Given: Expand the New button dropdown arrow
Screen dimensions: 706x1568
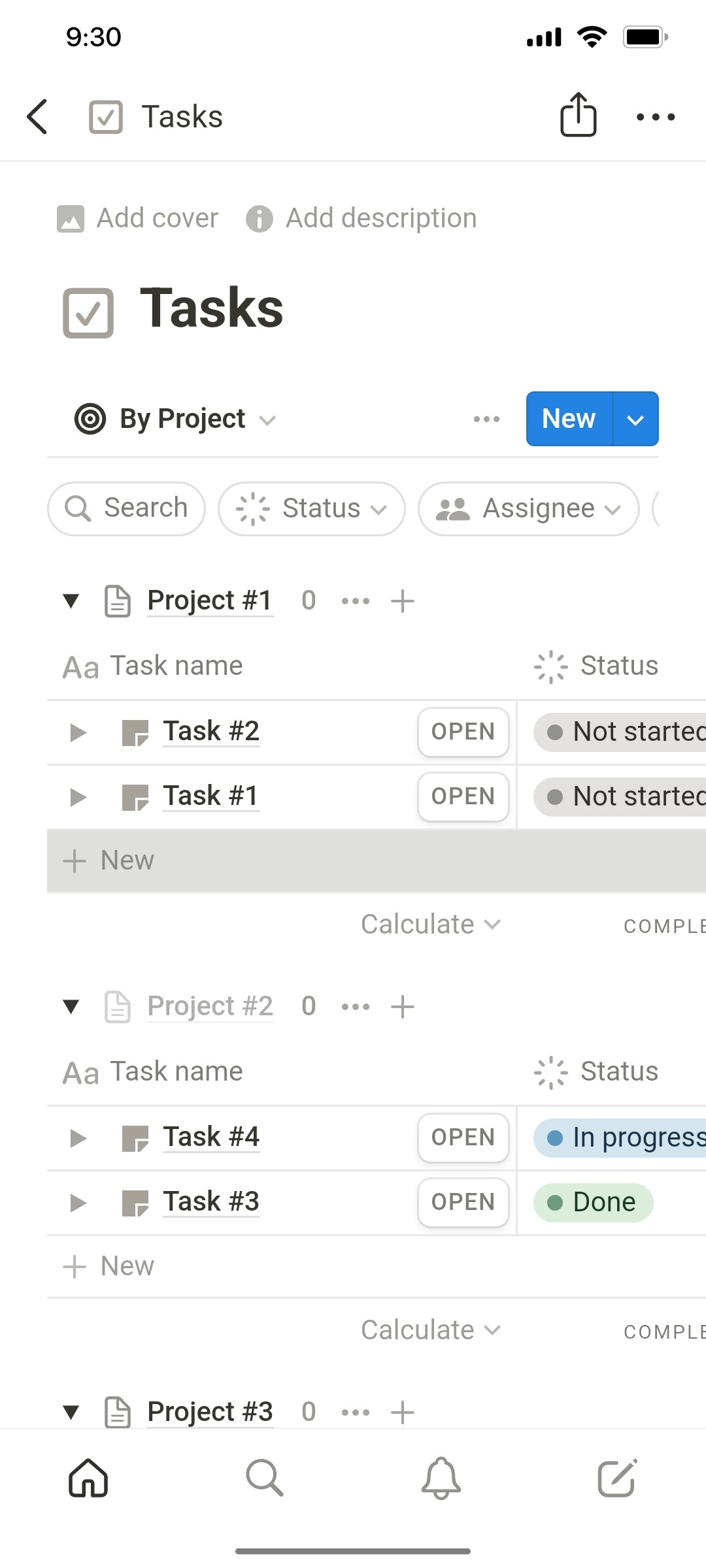Looking at the screenshot, I should (636, 419).
